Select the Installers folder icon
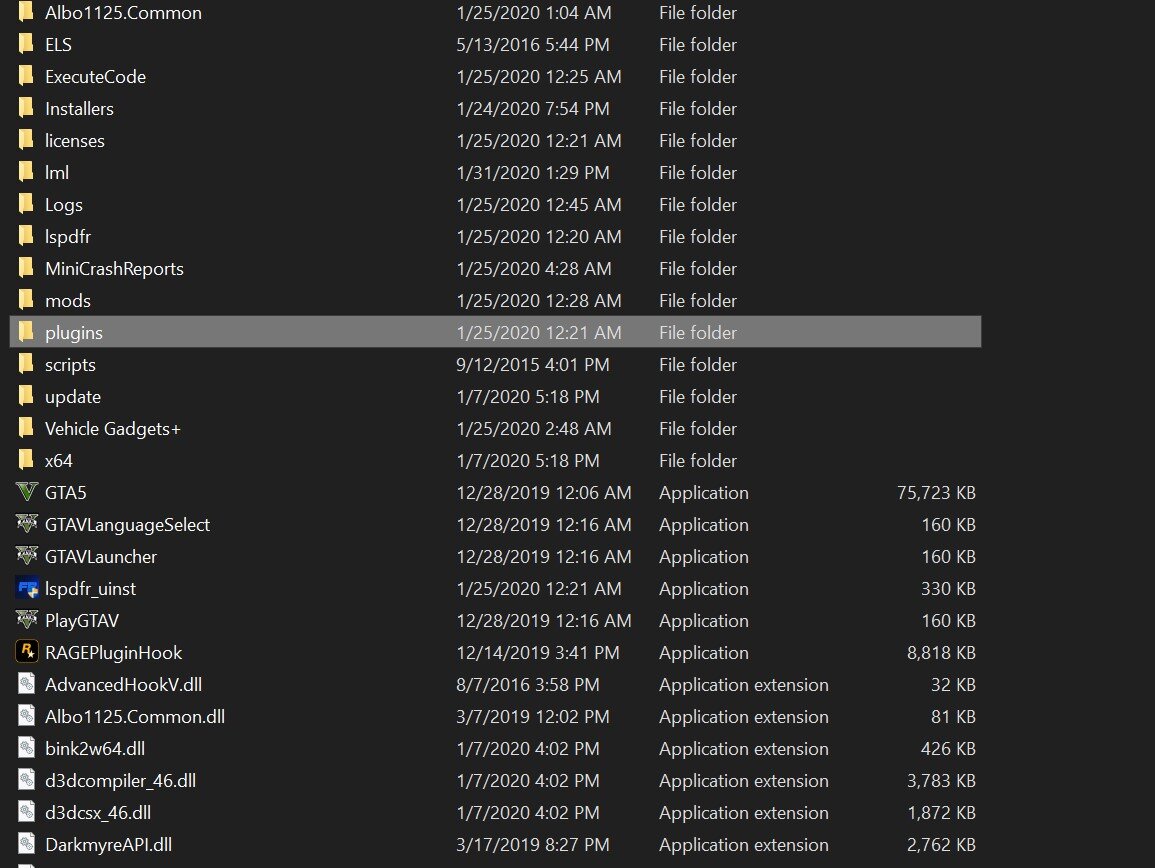This screenshot has height=868, width=1155. 26,108
